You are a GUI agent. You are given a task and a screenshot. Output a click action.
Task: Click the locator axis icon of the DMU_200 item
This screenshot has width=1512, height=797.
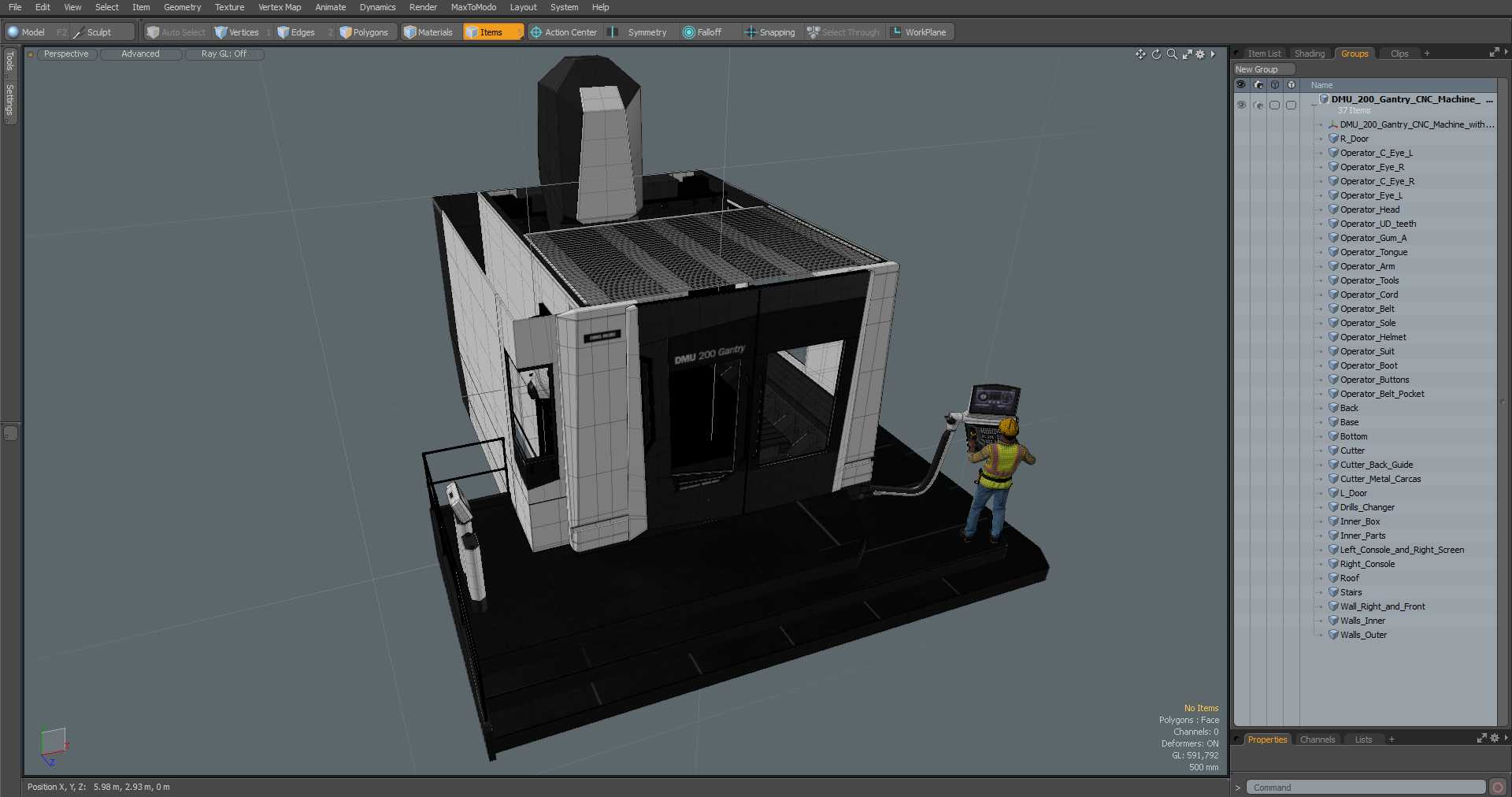(1333, 124)
